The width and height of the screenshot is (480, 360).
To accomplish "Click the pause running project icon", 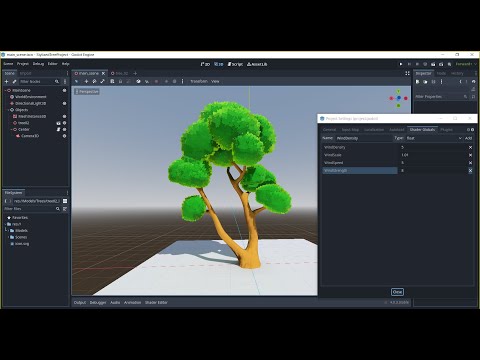I will coord(409,64).
